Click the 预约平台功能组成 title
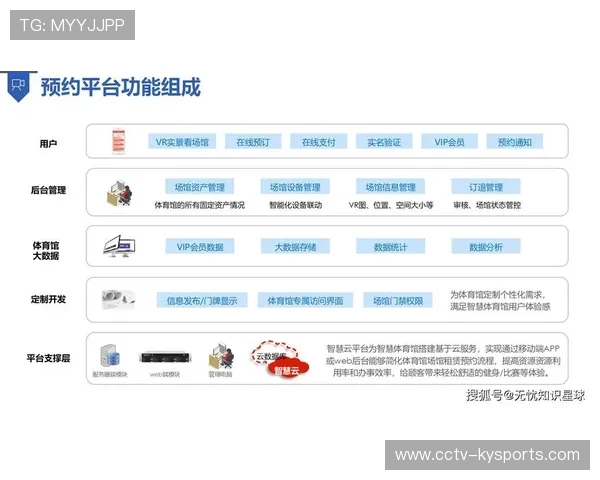Screen dimensions: 600x480 (x=121, y=87)
